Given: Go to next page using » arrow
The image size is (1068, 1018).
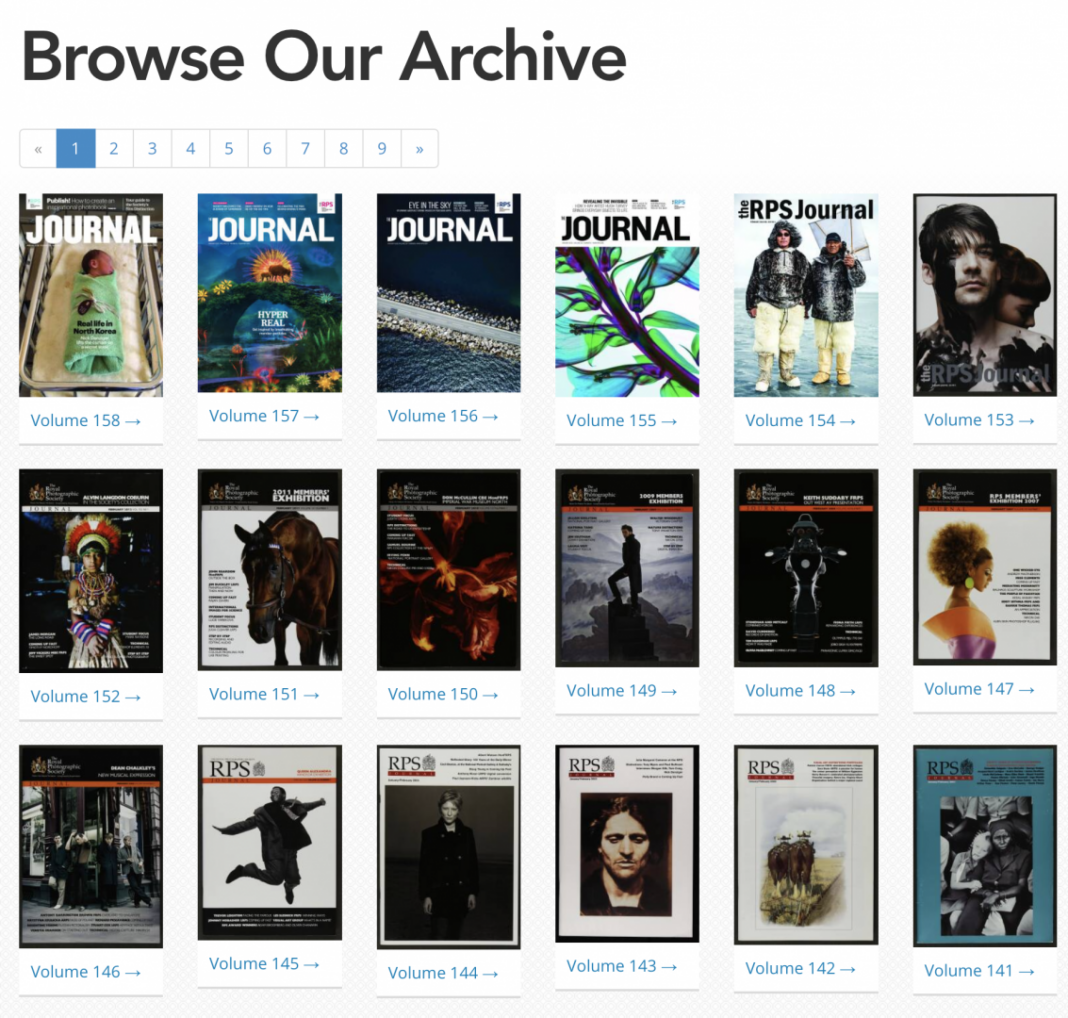Looking at the screenshot, I should pos(419,149).
